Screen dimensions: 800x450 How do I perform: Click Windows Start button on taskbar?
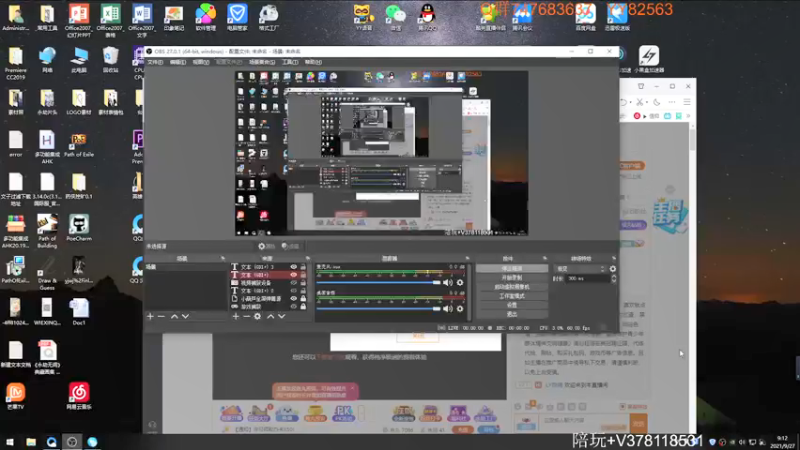10,442
